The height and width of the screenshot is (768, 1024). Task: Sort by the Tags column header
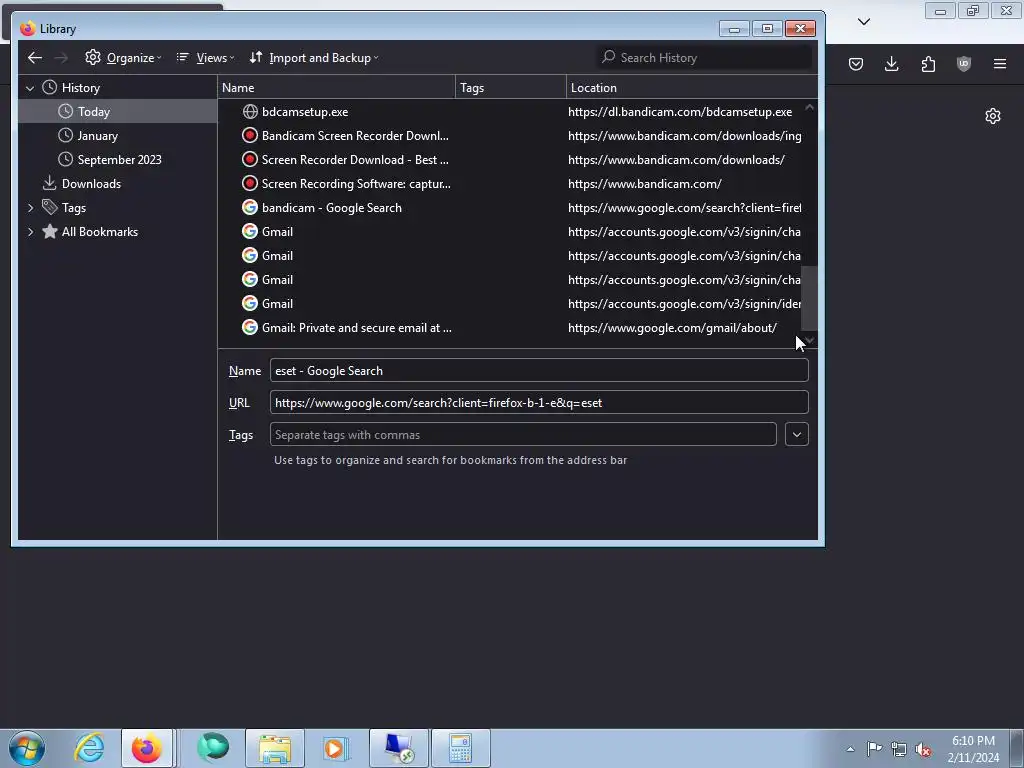(511, 88)
